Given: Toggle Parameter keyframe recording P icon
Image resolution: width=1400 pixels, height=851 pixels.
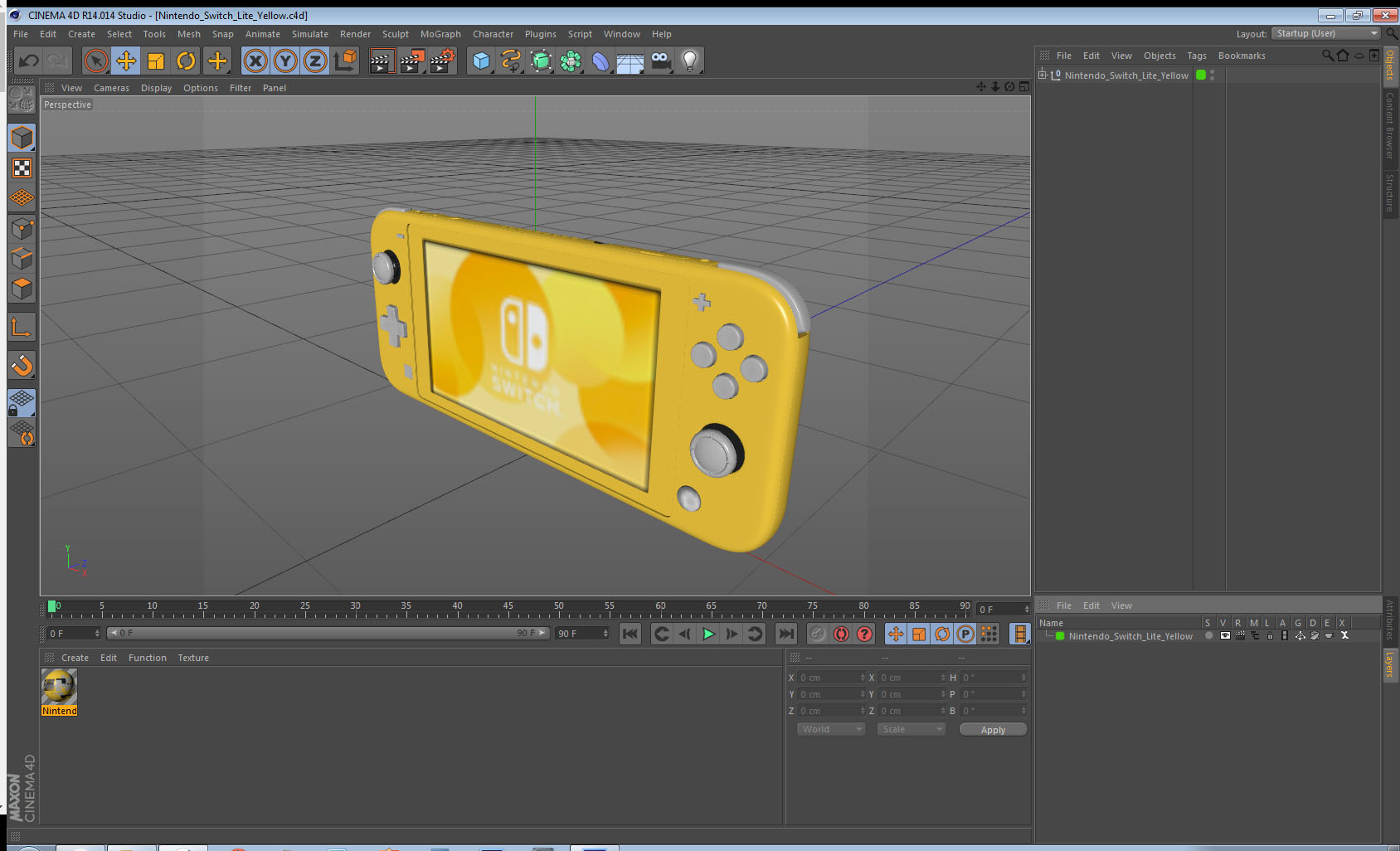Looking at the screenshot, I should 965,634.
